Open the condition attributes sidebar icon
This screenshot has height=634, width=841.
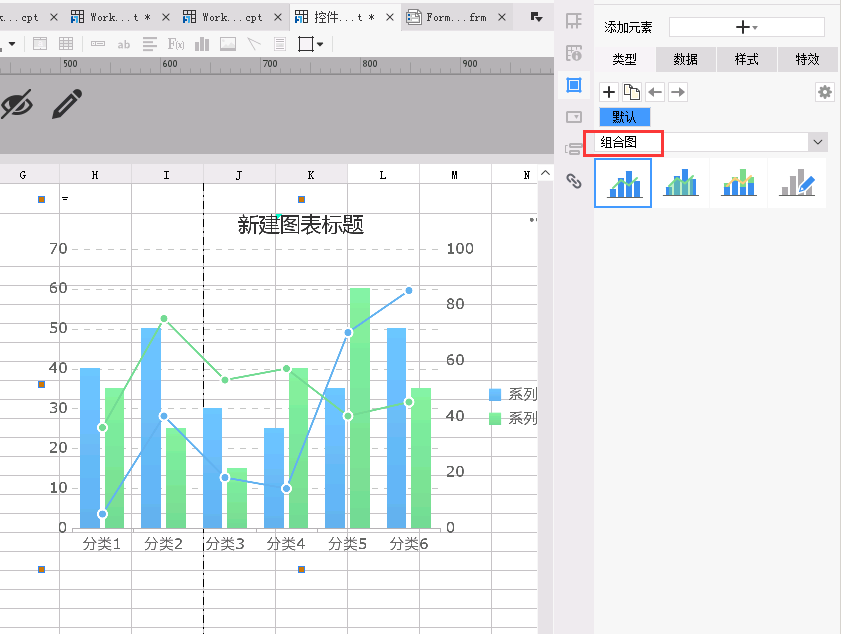[574, 149]
